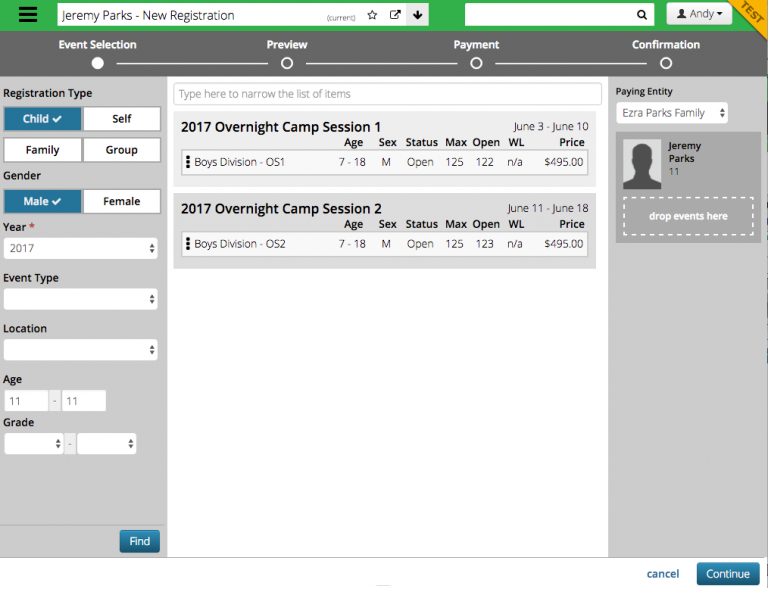Click the Jeremy Parks - New Registration title
Image resolution: width=768 pixels, height=589 pixels.
click(148, 15)
